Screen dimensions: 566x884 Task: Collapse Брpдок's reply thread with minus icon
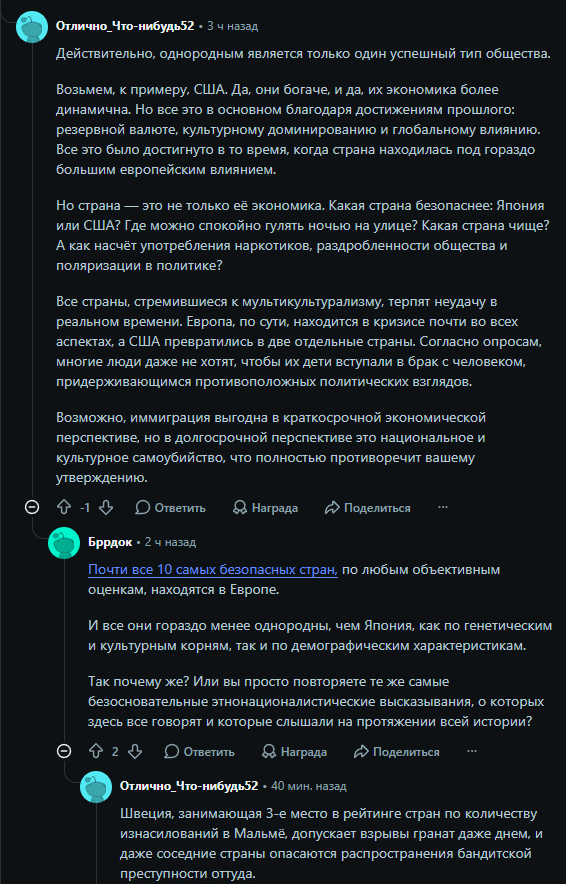(64, 752)
